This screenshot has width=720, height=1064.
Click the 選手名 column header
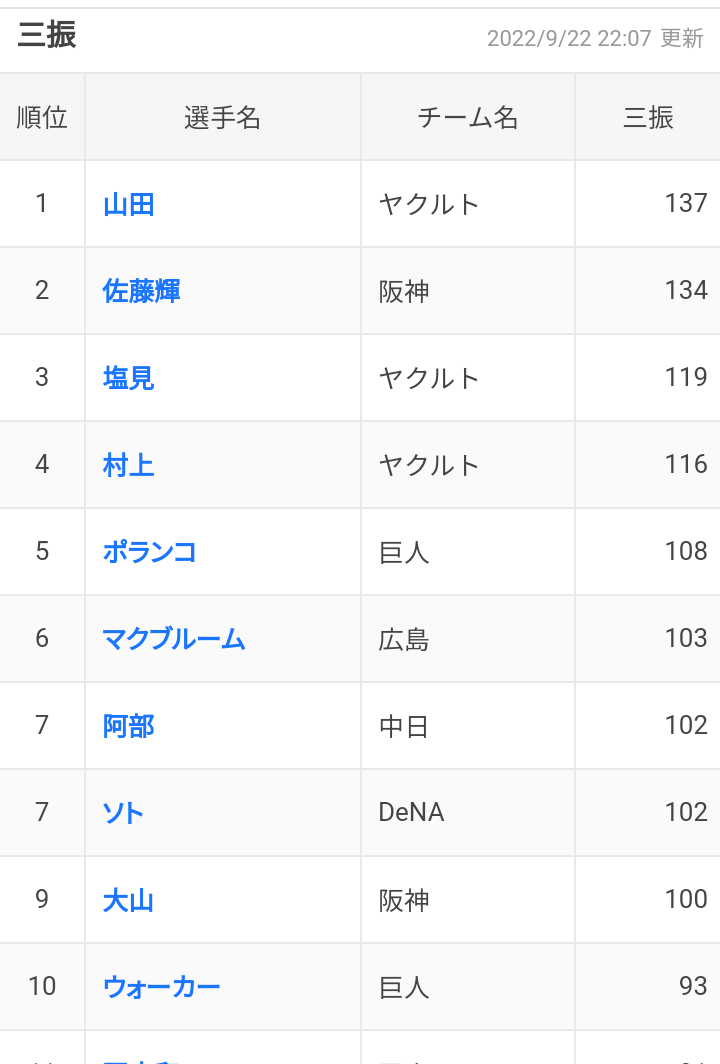pyautogui.click(x=223, y=117)
